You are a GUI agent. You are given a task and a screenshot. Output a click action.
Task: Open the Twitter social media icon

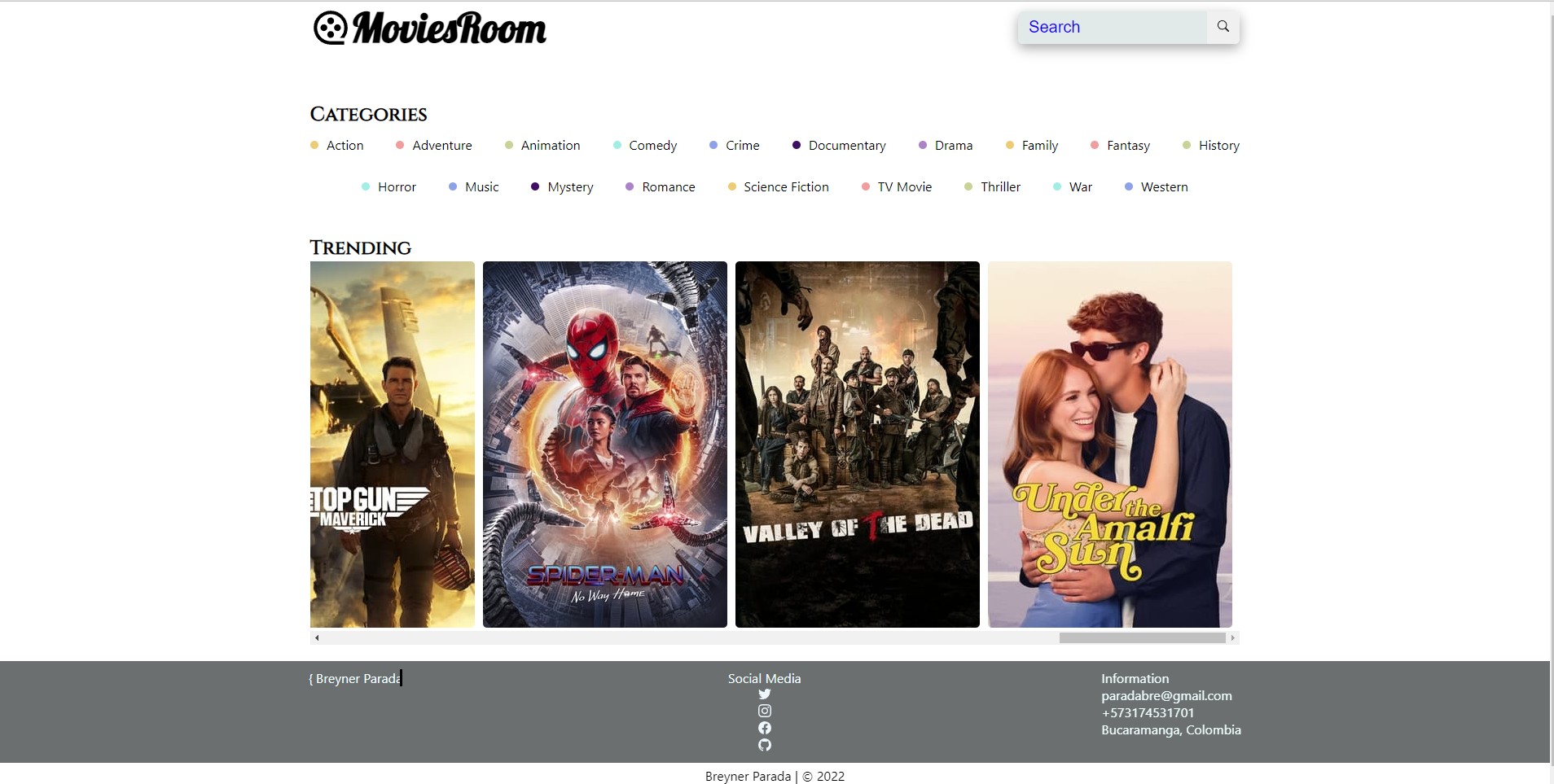pyautogui.click(x=764, y=694)
